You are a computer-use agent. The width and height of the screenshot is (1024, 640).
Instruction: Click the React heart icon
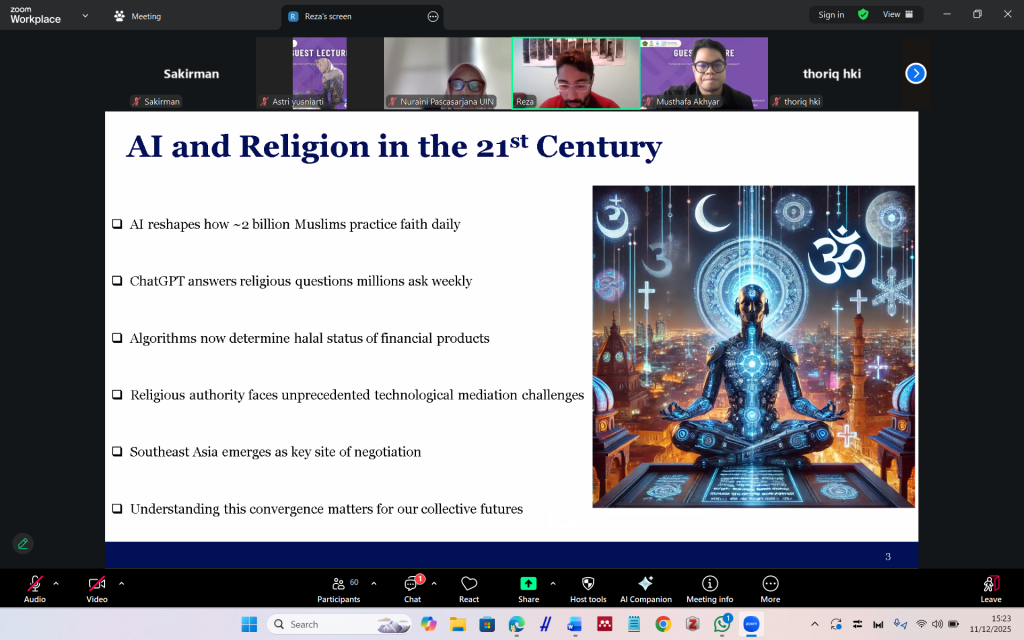point(469,588)
